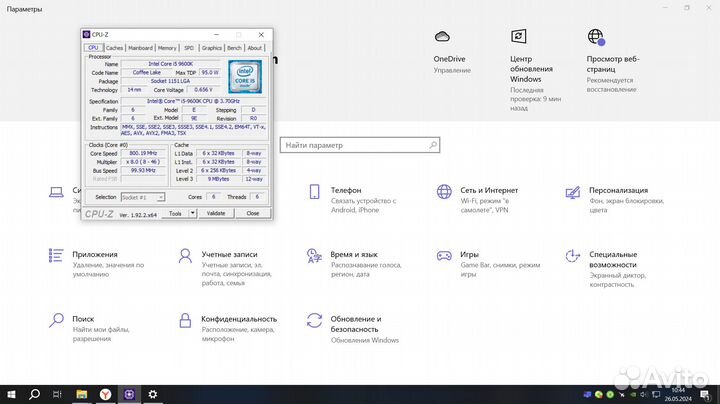Switch to the Bench tab in CPU-Z
Screen dimensions: 720x404
click(234, 48)
